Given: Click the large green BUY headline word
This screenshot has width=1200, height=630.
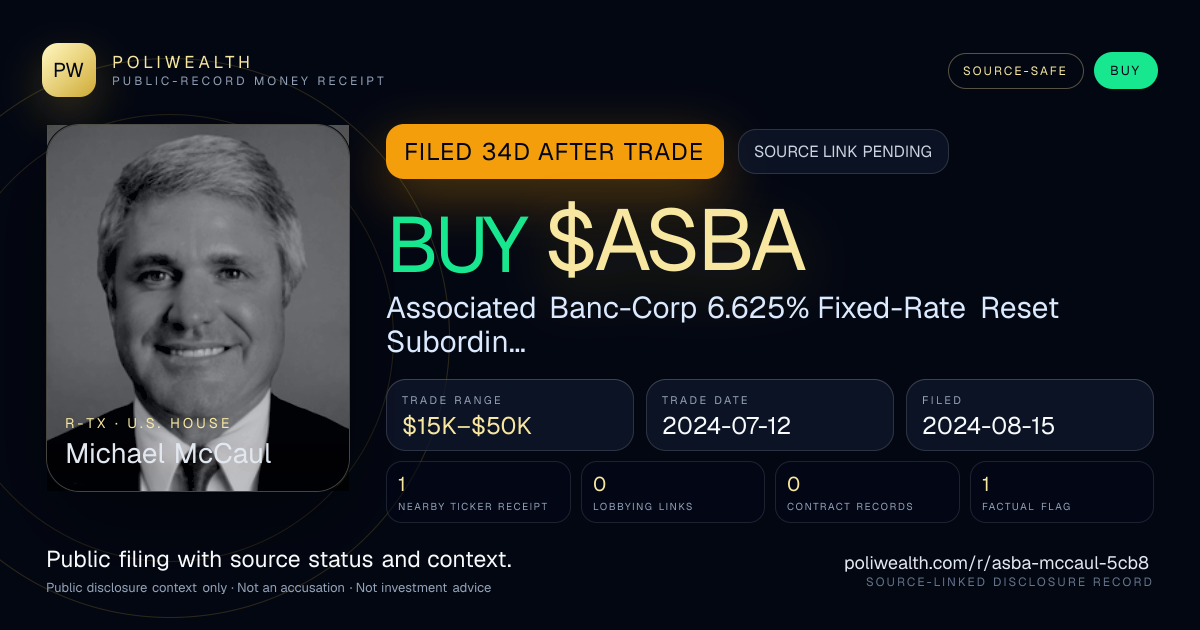Looking at the screenshot, I should click(x=458, y=244).
